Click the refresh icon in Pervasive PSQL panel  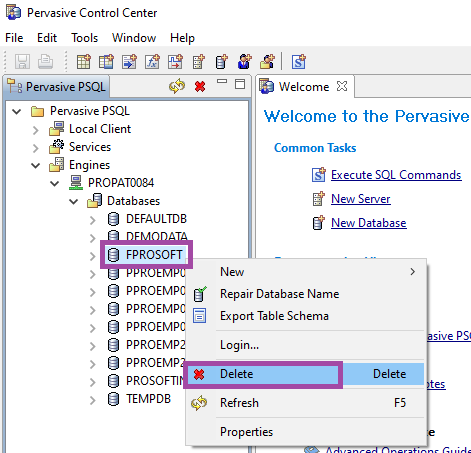(177, 86)
